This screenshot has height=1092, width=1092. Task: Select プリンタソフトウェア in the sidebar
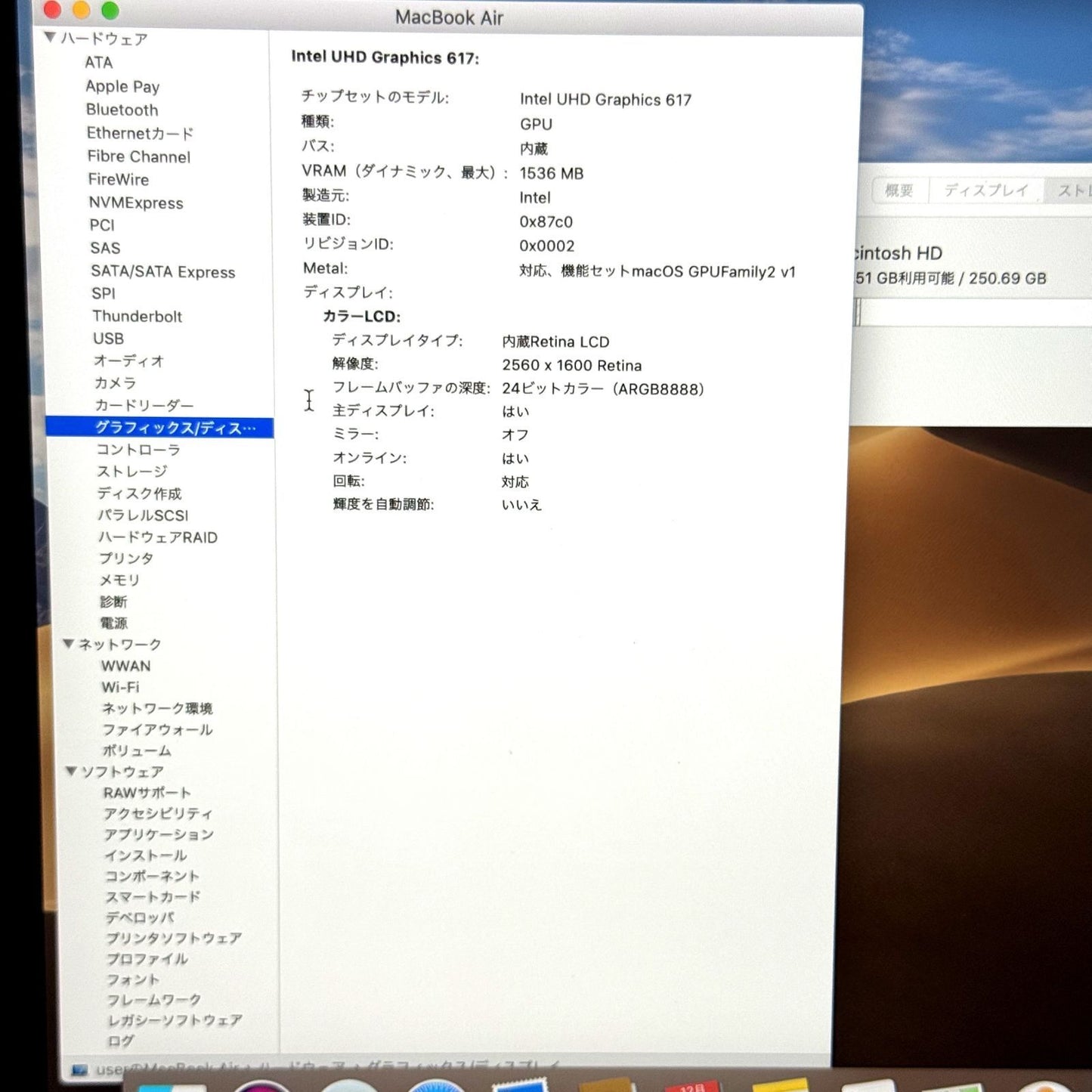pyautogui.click(x=174, y=938)
